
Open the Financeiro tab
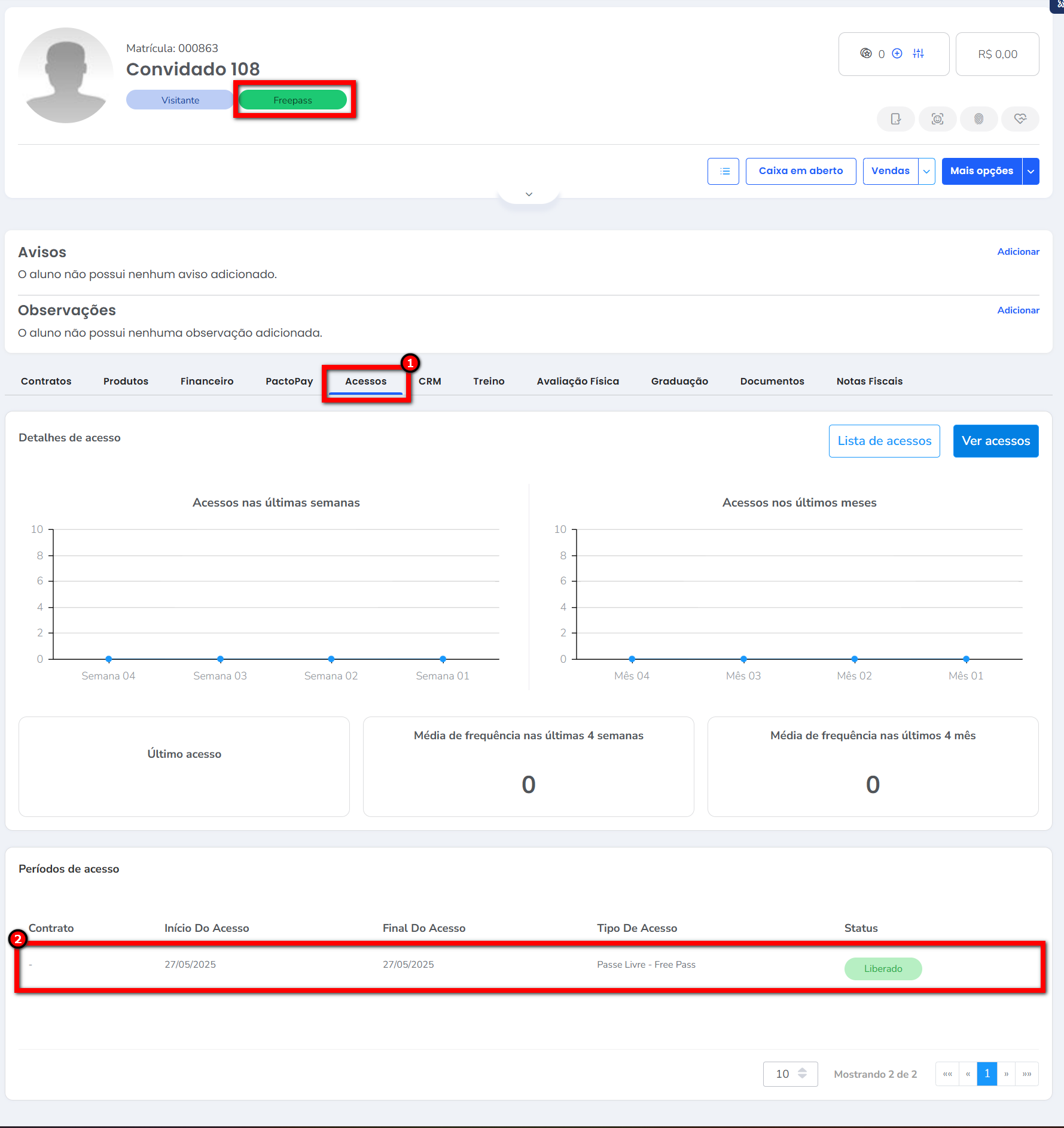pyautogui.click(x=207, y=381)
